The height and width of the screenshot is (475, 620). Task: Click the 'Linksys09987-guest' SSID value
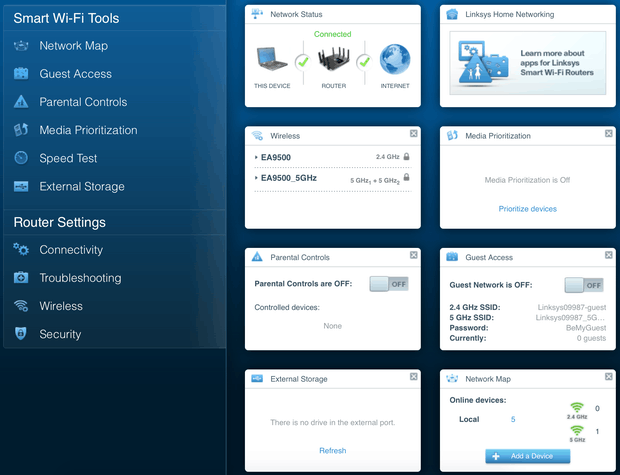coord(572,307)
